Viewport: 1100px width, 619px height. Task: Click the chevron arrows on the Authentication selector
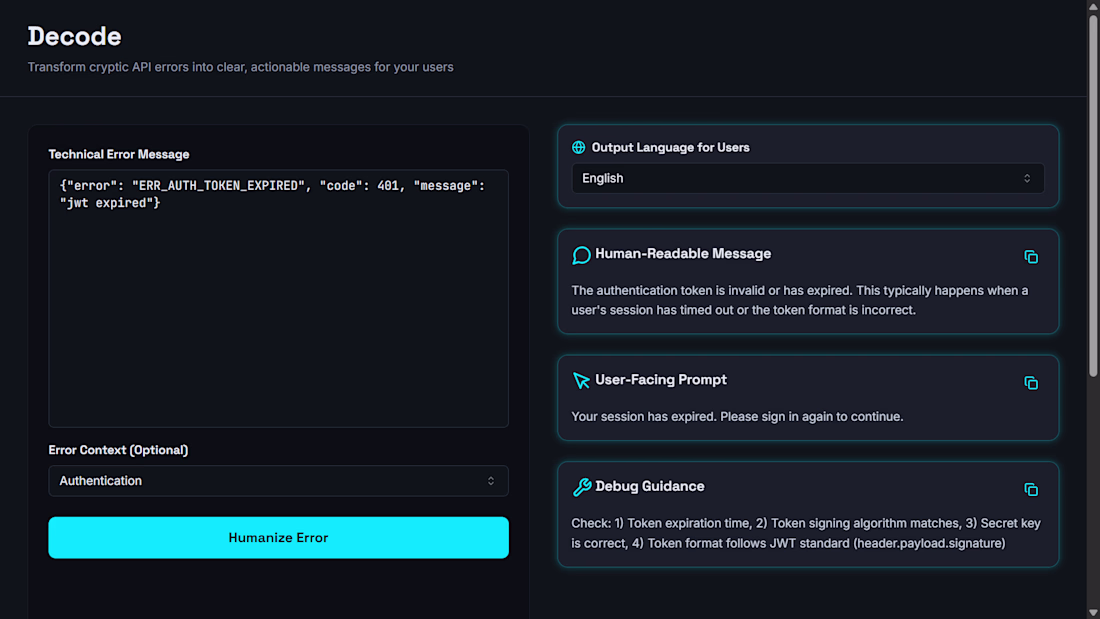491,481
